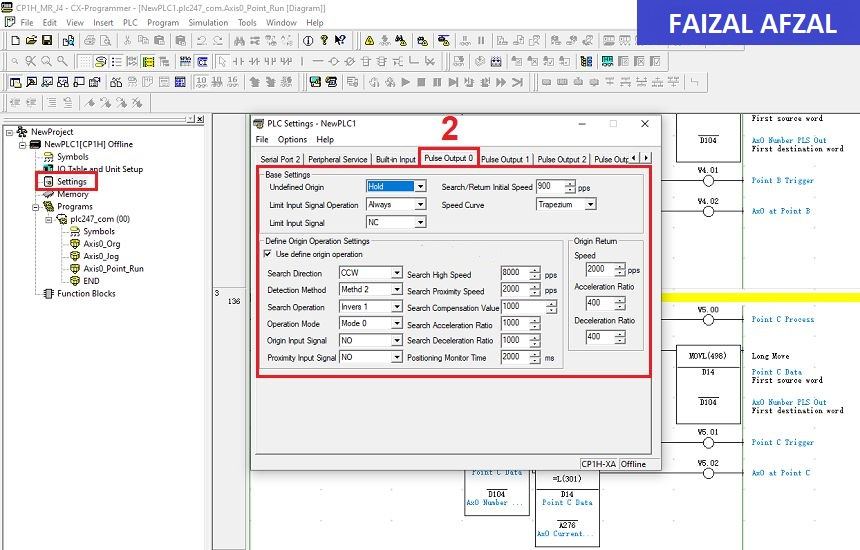Save project with the floppy disk icon
The height and width of the screenshot is (550, 860).
click(x=47, y=40)
